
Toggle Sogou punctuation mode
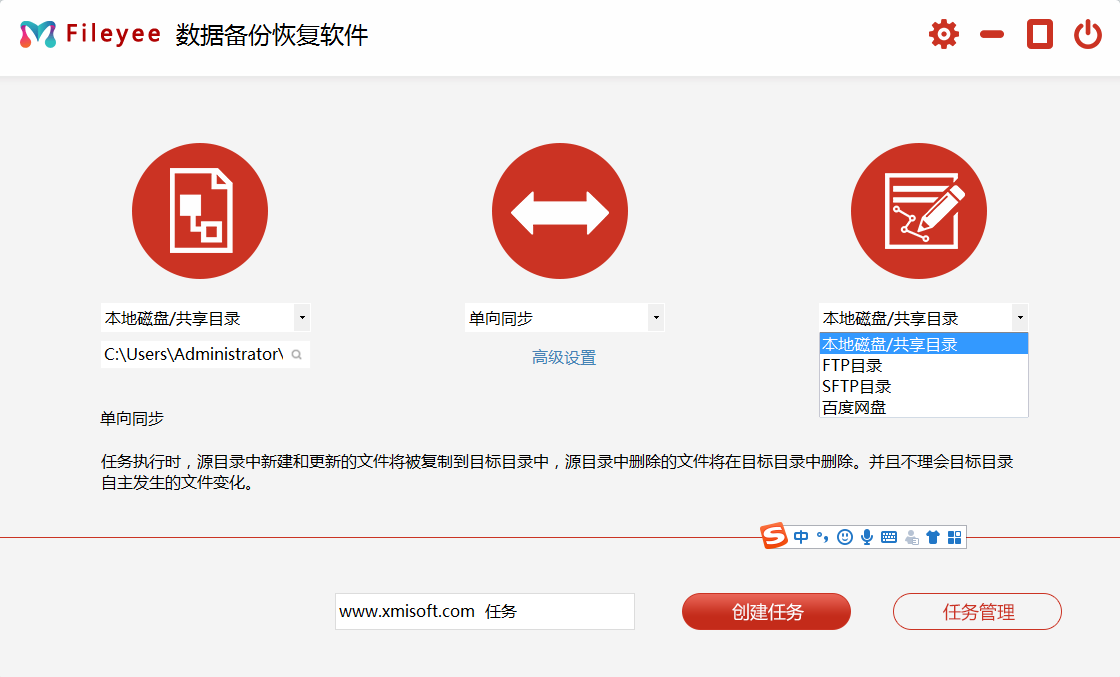click(x=823, y=537)
